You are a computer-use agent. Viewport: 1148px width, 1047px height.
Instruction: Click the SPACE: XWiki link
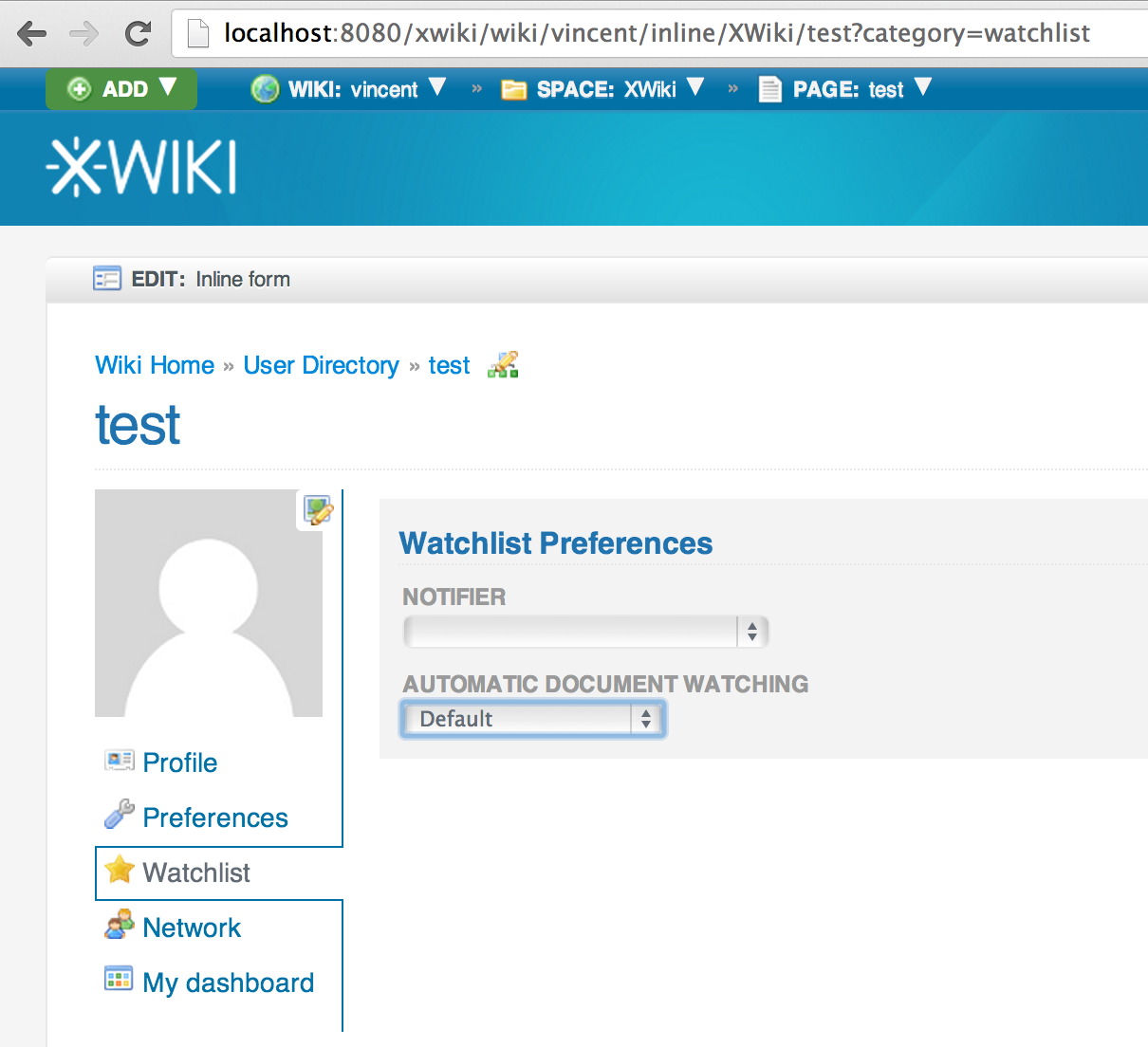pos(606,89)
